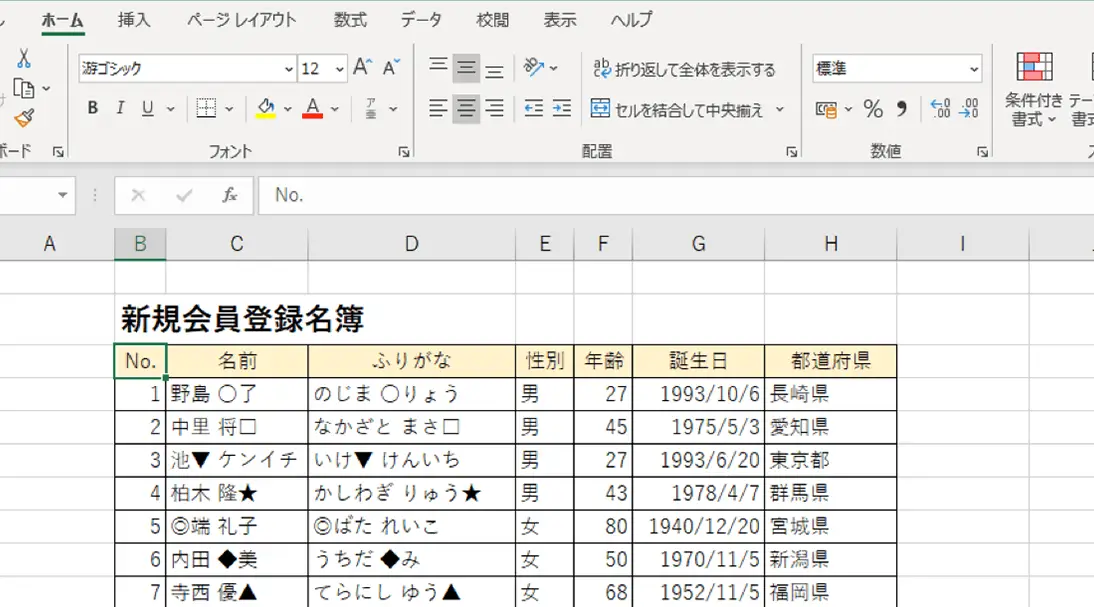This screenshot has height=607, width=1094.
Task: Open underline style dropdown arrow
Action: pos(170,109)
